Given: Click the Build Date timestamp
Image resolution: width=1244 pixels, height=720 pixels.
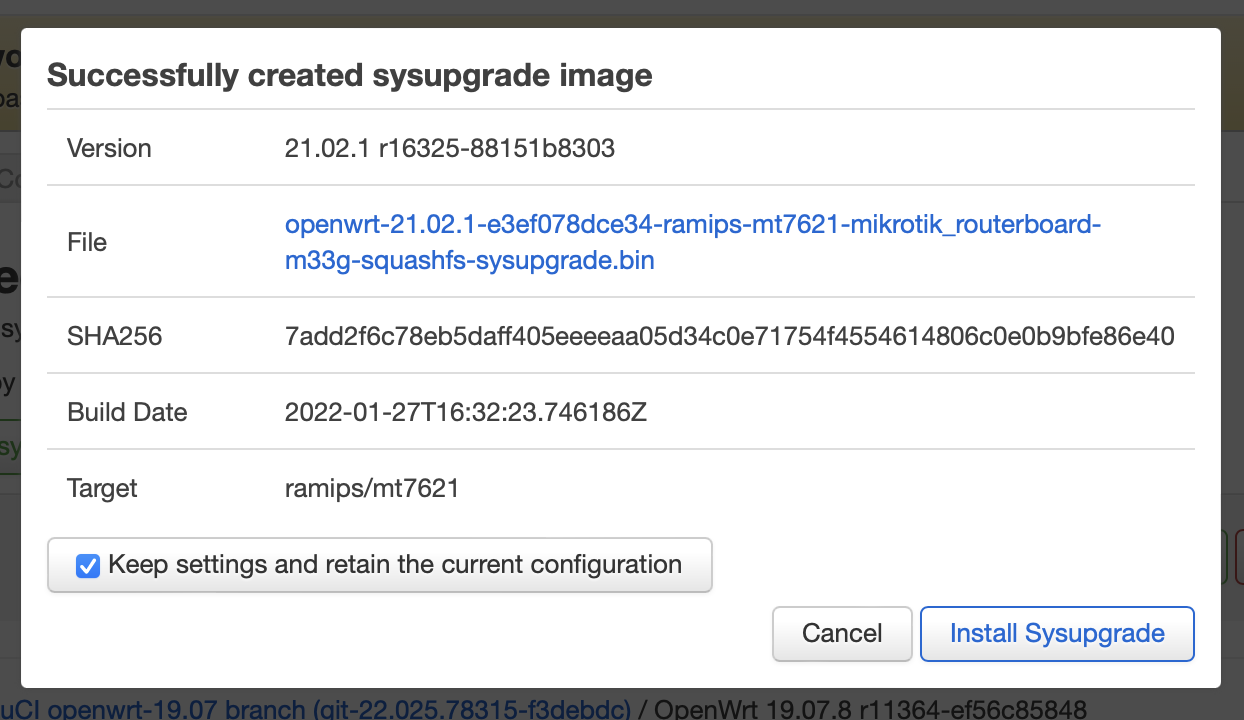Looking at the screenshot, I should 466,412.
